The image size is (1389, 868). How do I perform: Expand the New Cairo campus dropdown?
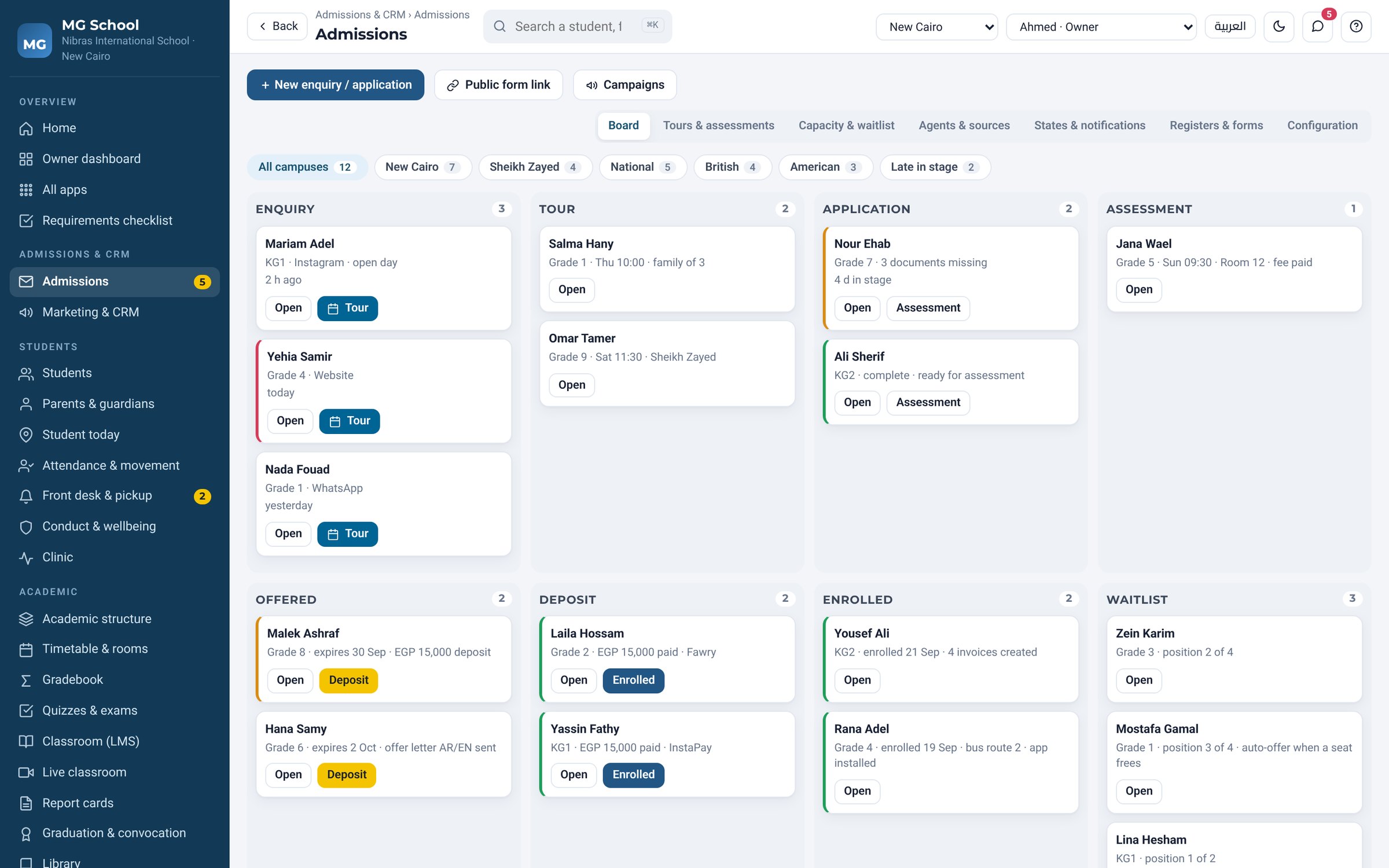point(936,27)
